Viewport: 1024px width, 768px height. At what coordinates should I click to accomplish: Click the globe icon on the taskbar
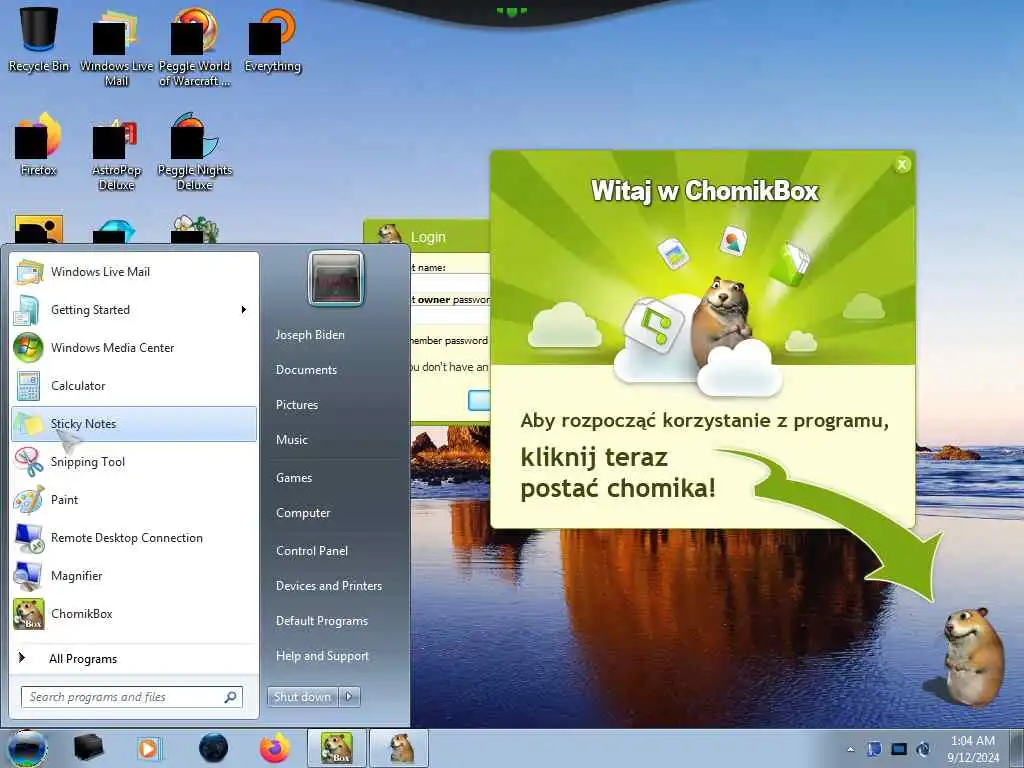point(214,748)
